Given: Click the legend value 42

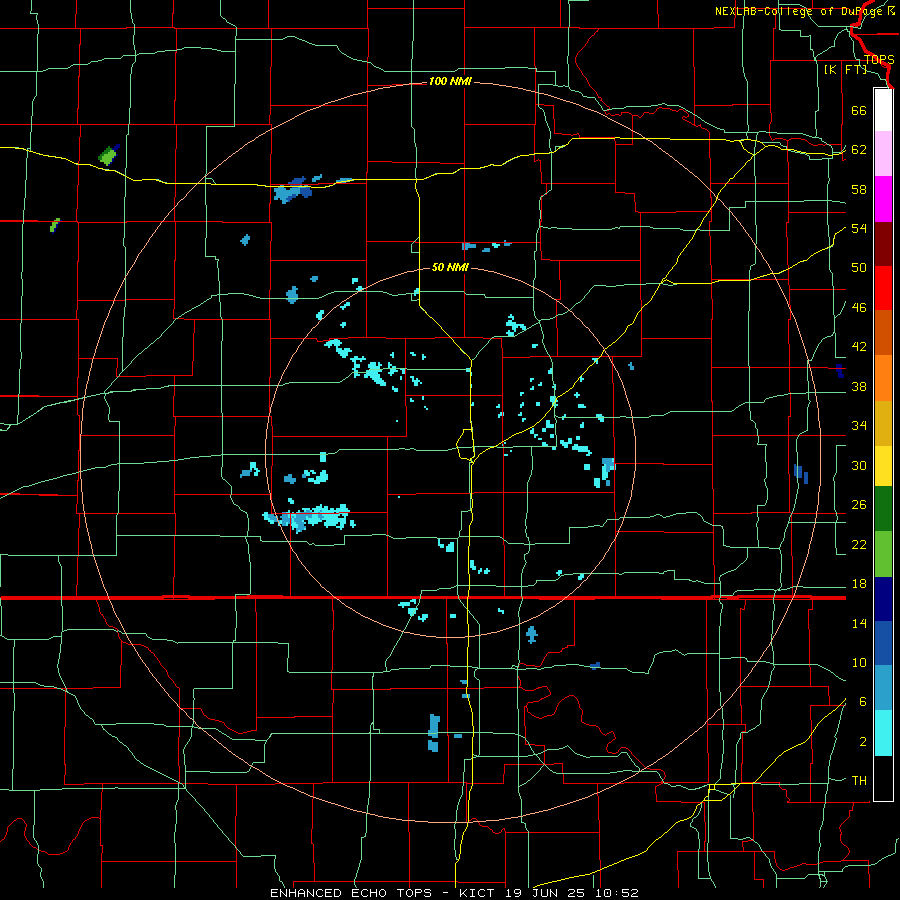Looking at the screenshot, I should (859, 347).
